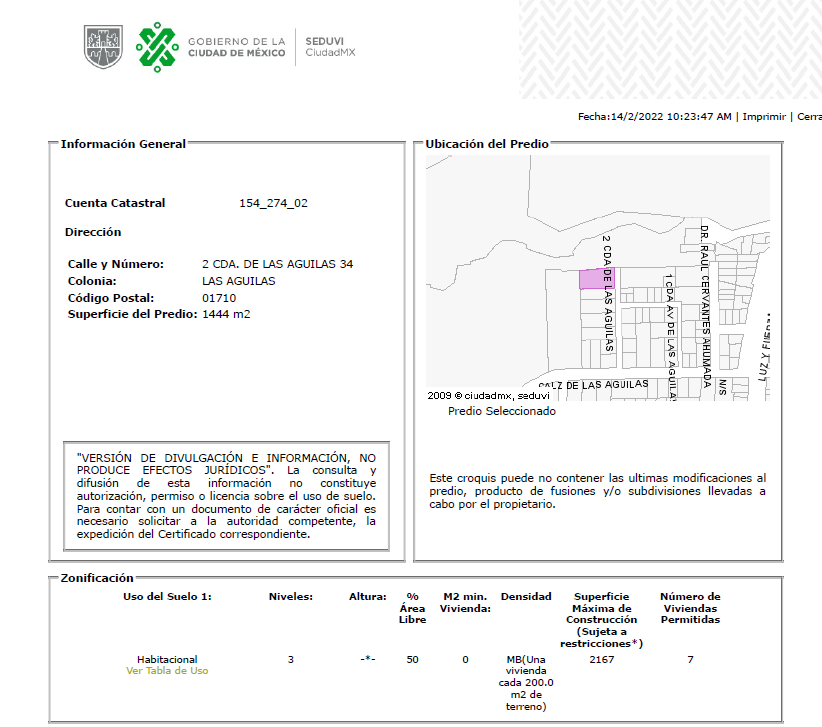This screenshot has width=822, height=727.
Task: Click the Cerrar link at top right
Action: click(x=809, y=116)
